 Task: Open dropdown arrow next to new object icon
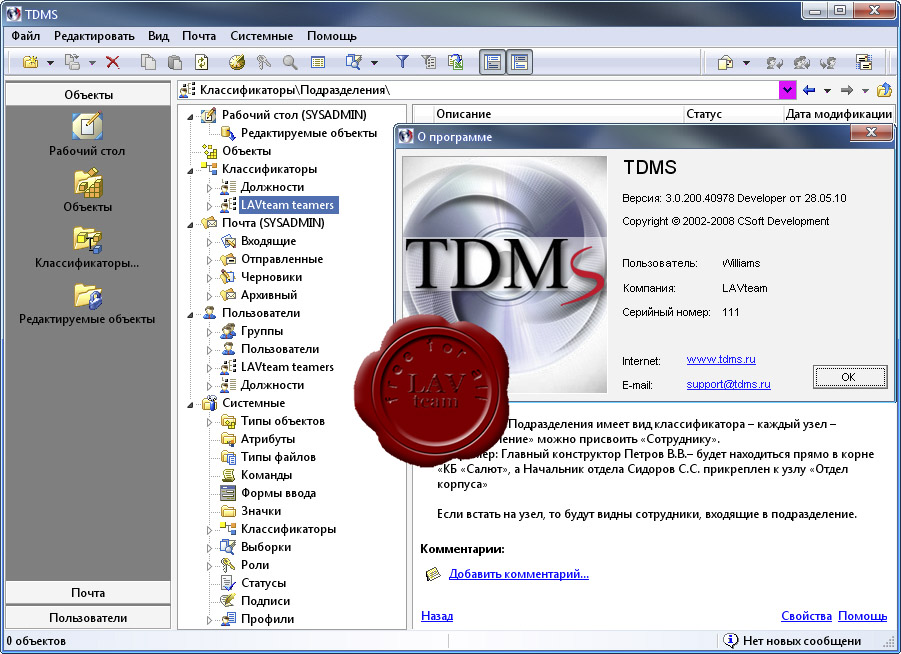50,63
